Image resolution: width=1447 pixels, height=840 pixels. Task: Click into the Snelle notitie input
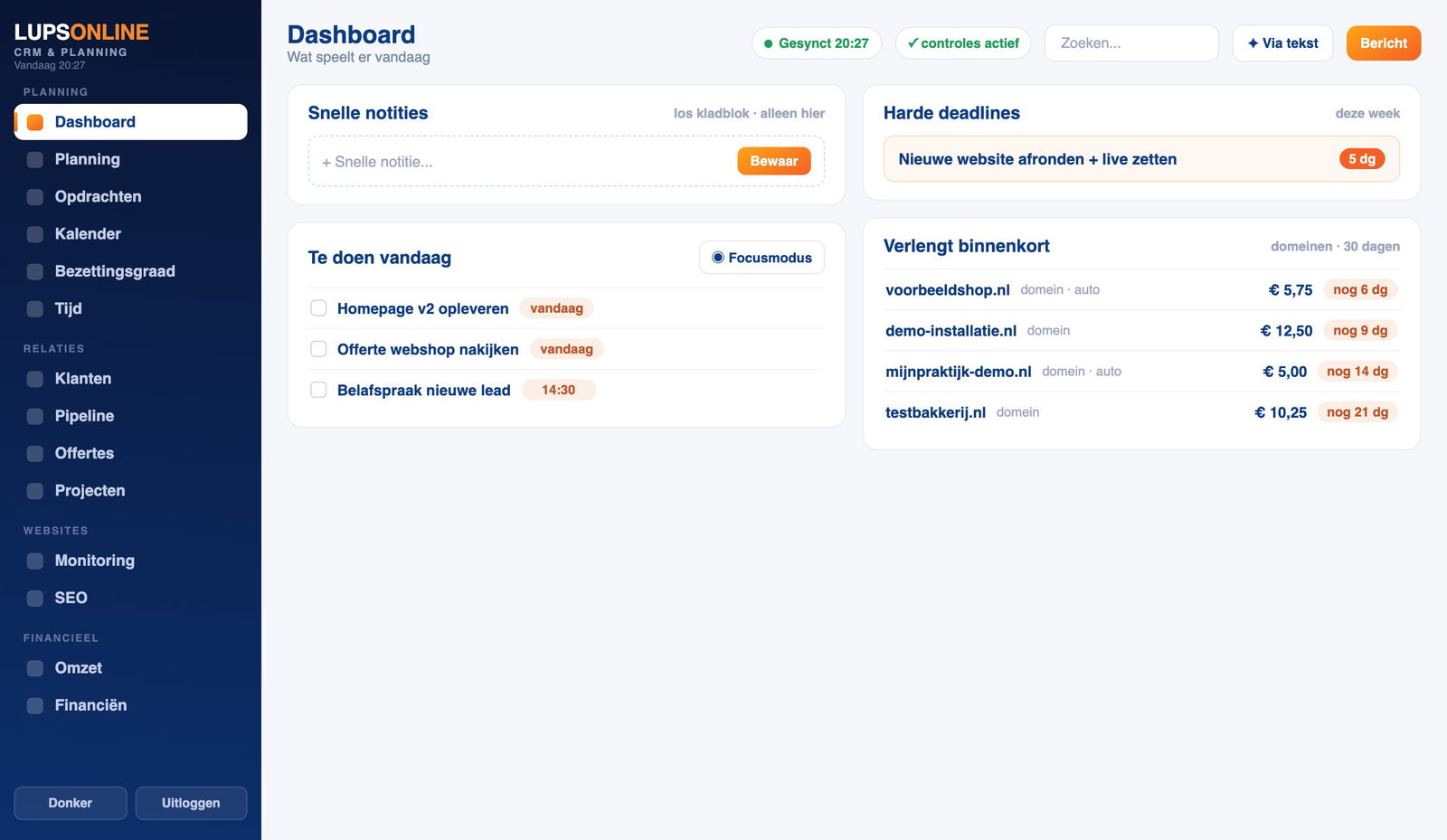(525, 162)
